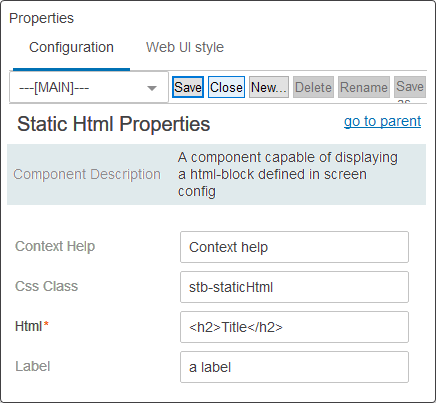Click the greyed Delete button
This screenshot has width=436, height=403.
313,87
